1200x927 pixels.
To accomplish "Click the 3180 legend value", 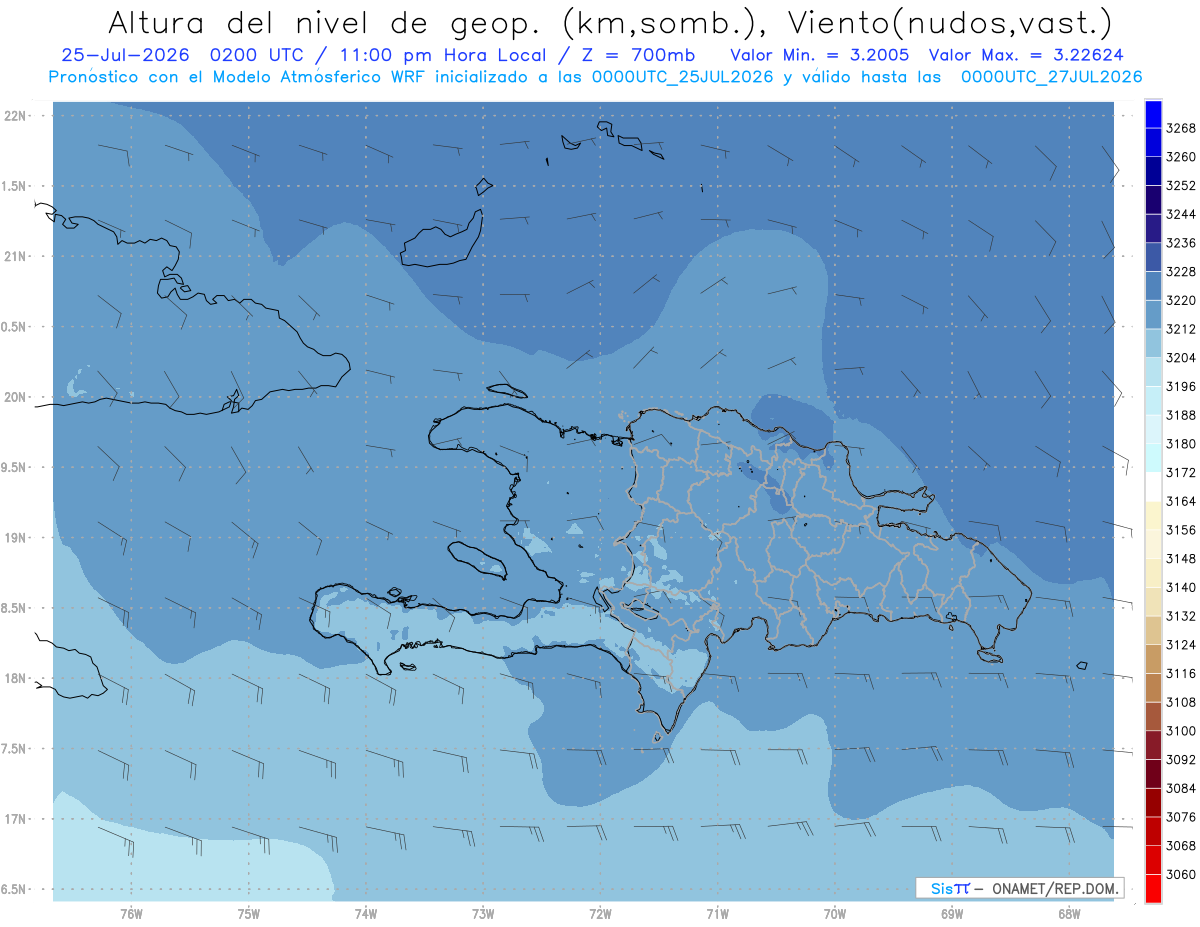I will tap(1181, 444).
